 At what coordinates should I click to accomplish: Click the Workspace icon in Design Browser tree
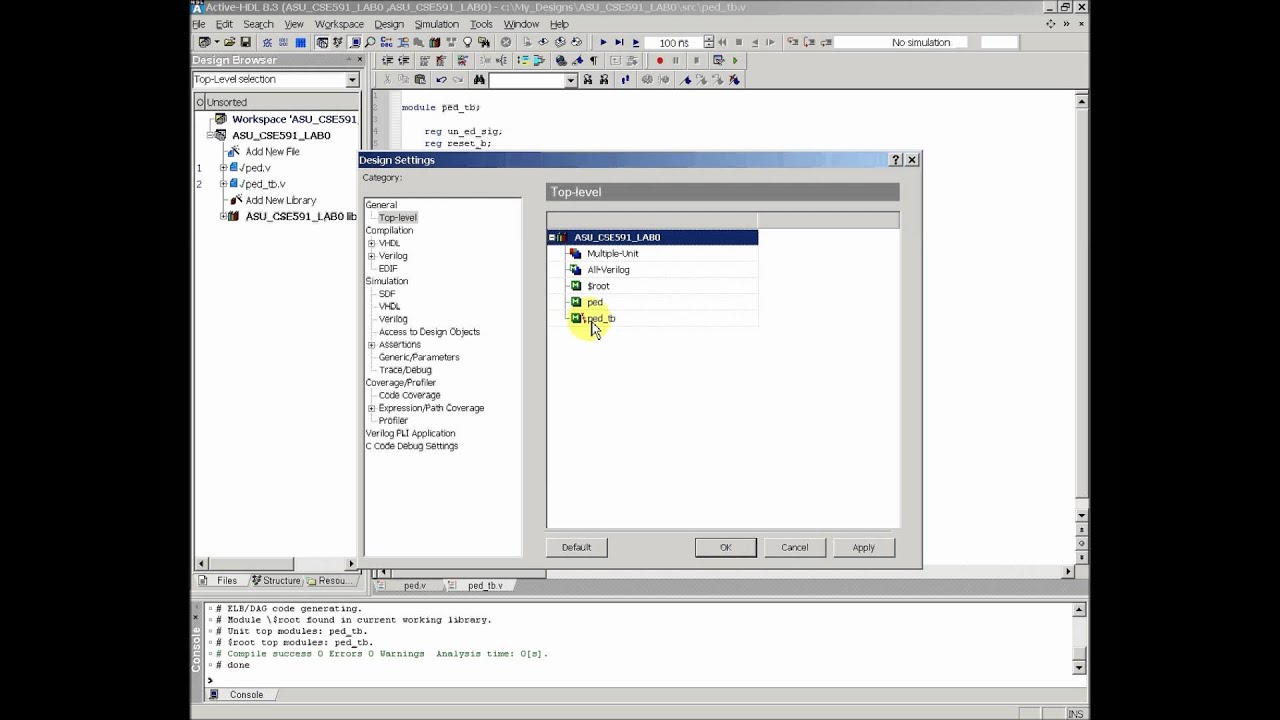coord(221,119)
